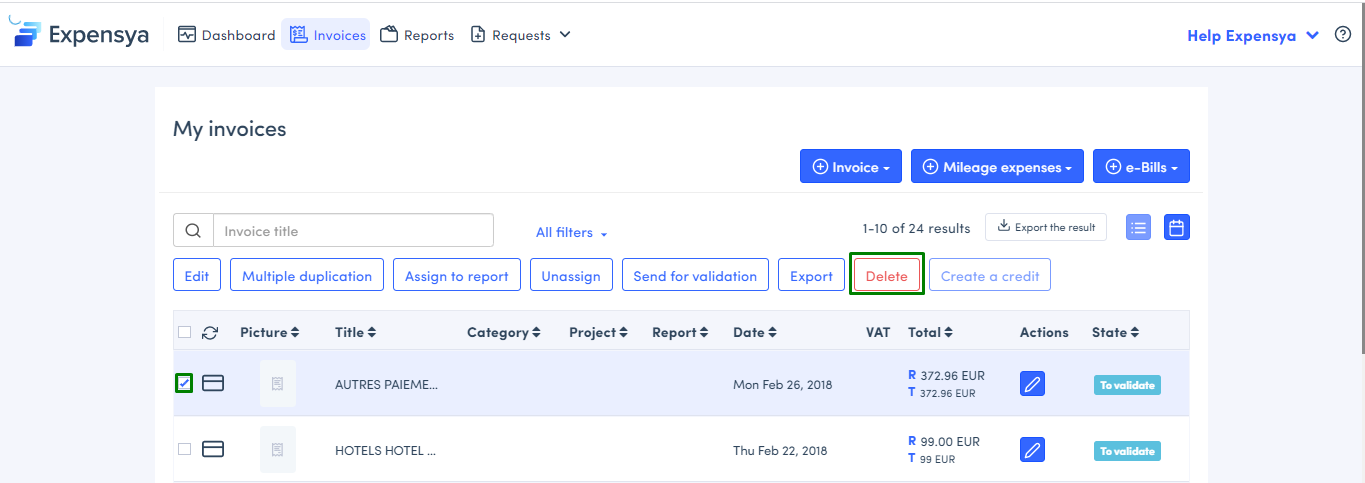Click the Expensya logo
Image resolution: width=1365 pixels, height=483 pixels.
[x=80, y=34]
